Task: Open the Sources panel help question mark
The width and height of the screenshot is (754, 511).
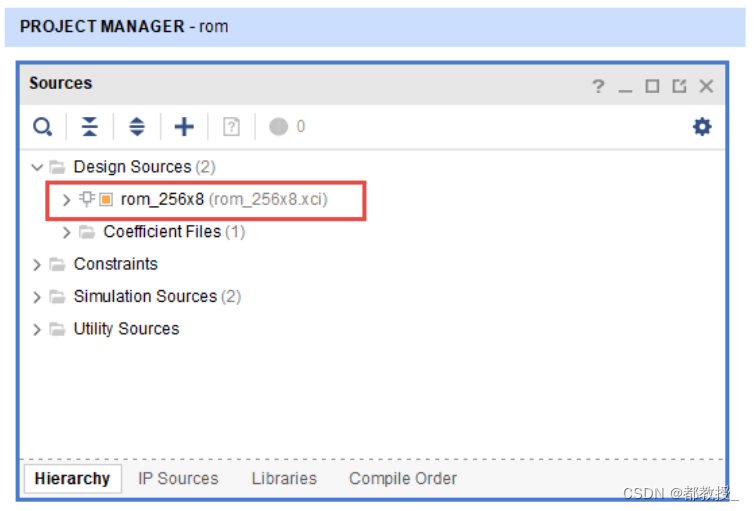Action: (598, 87)
